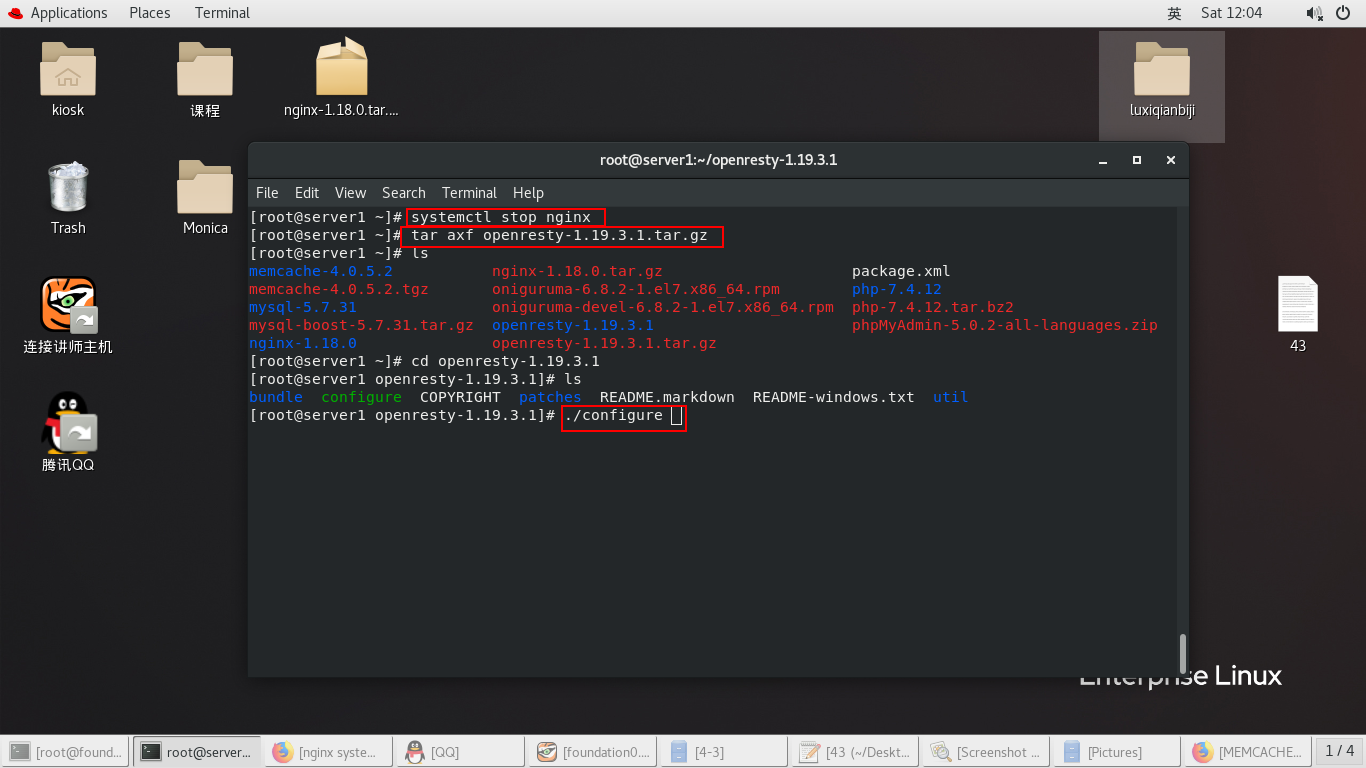Switch to root@server... taskbar terminal
The height and width of the screenshot is (768, 1366).
196,751
